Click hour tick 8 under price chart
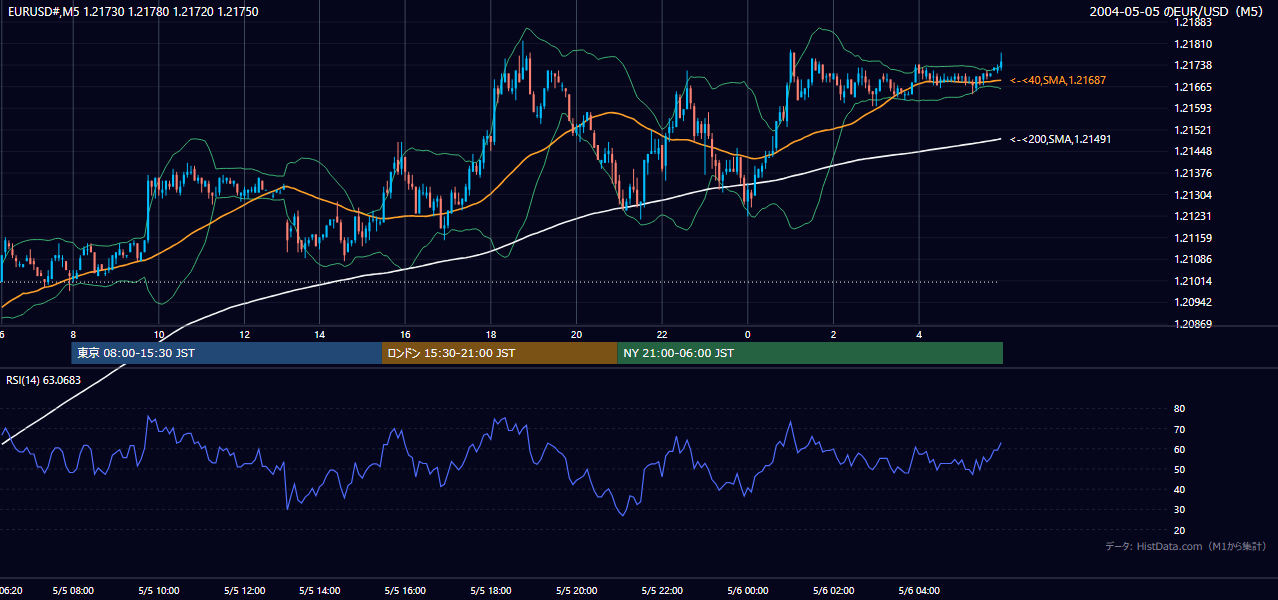Image resolution: width=1278 pixels, height=600 pixels. (73, 334)
